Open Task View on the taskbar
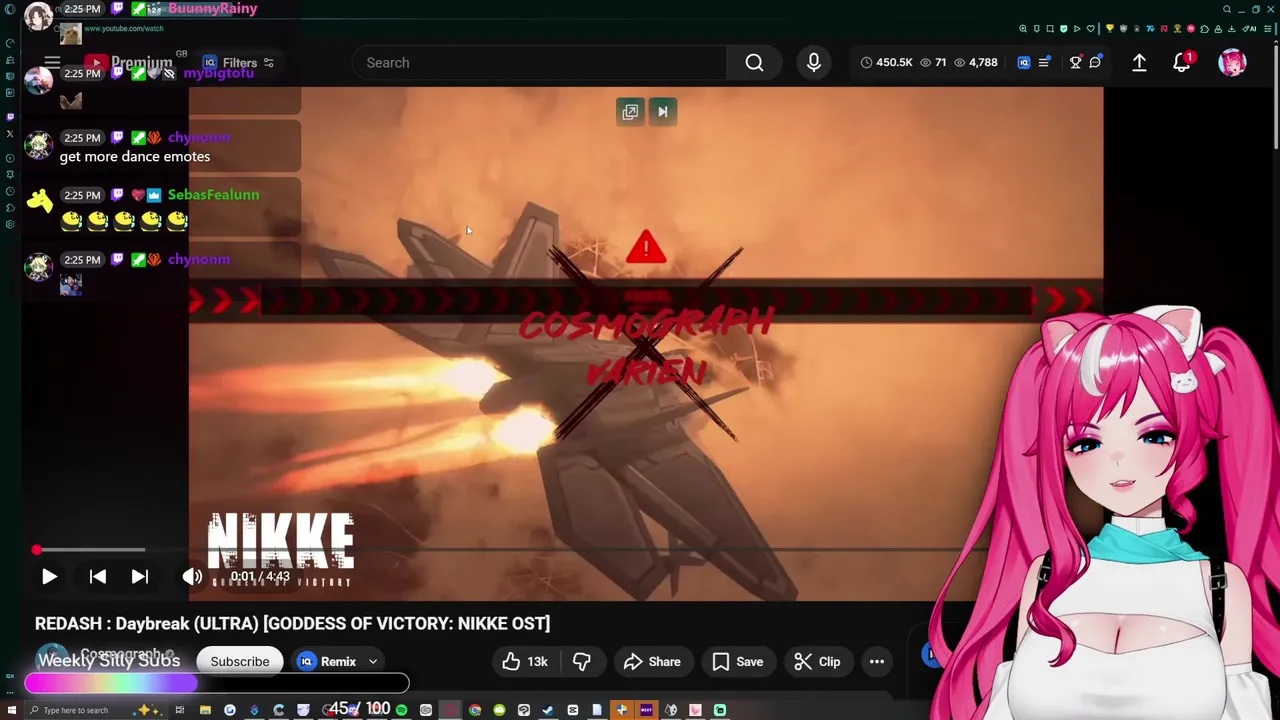 click(180, 710)
